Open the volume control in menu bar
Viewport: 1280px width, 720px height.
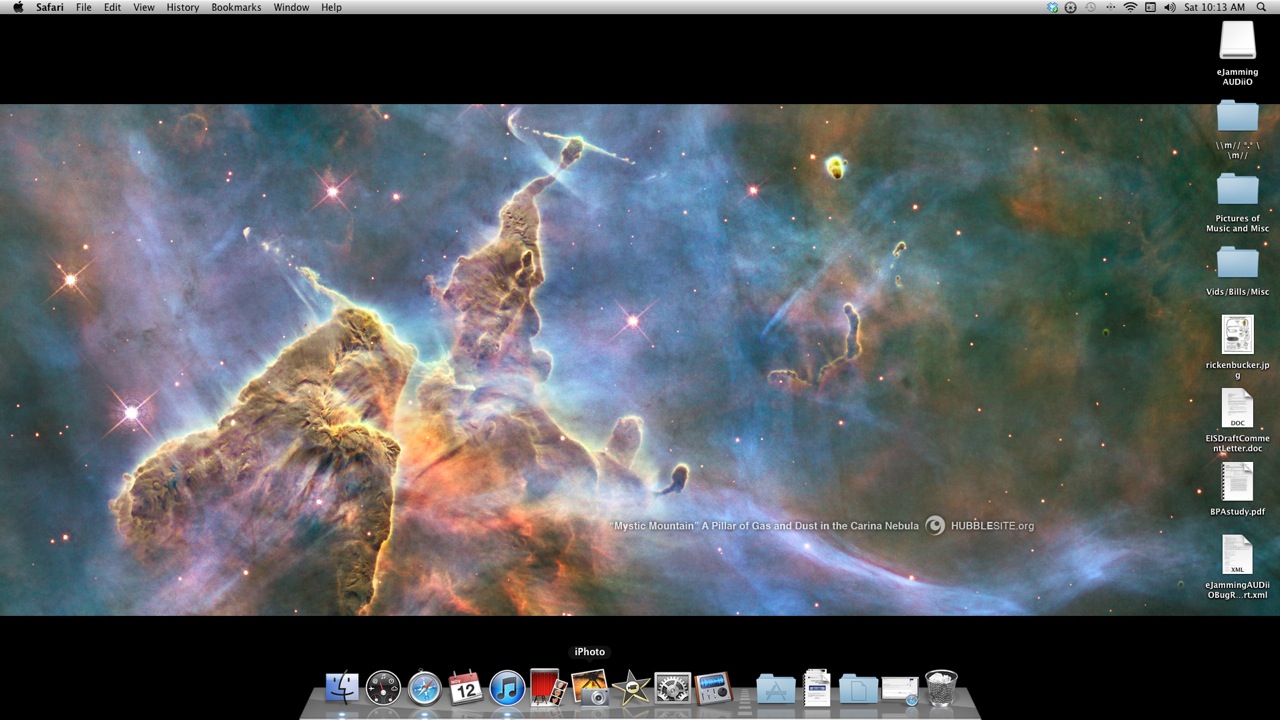point(1169,7)
